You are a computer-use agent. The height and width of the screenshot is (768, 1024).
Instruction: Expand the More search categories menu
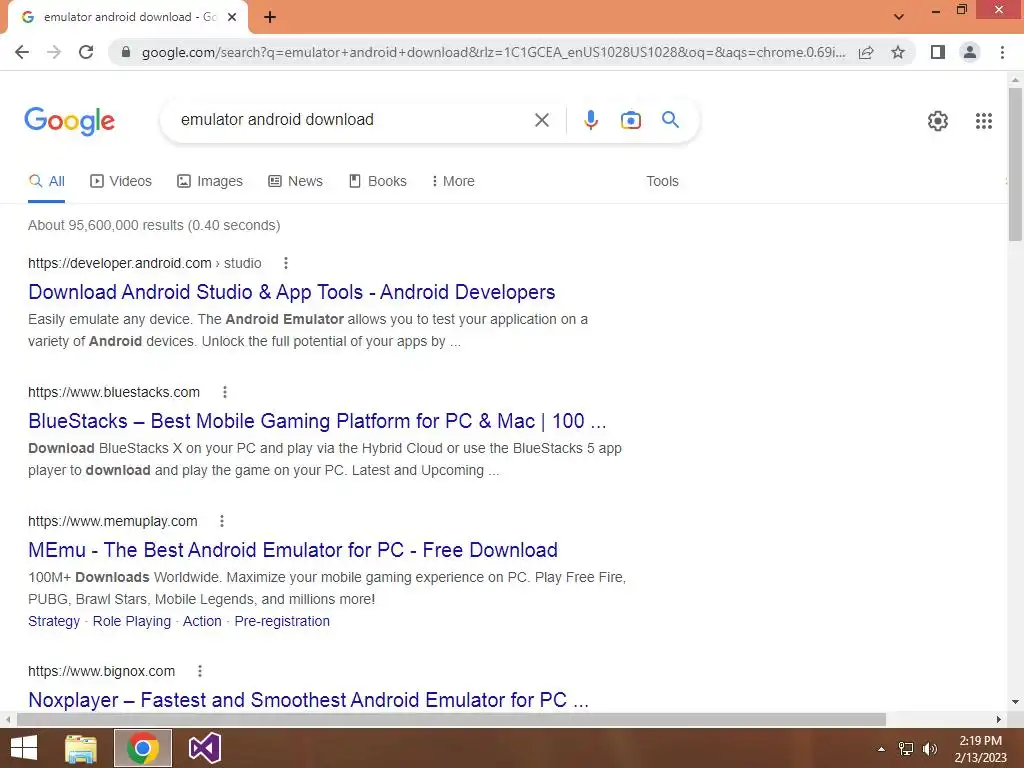point(453,182)
